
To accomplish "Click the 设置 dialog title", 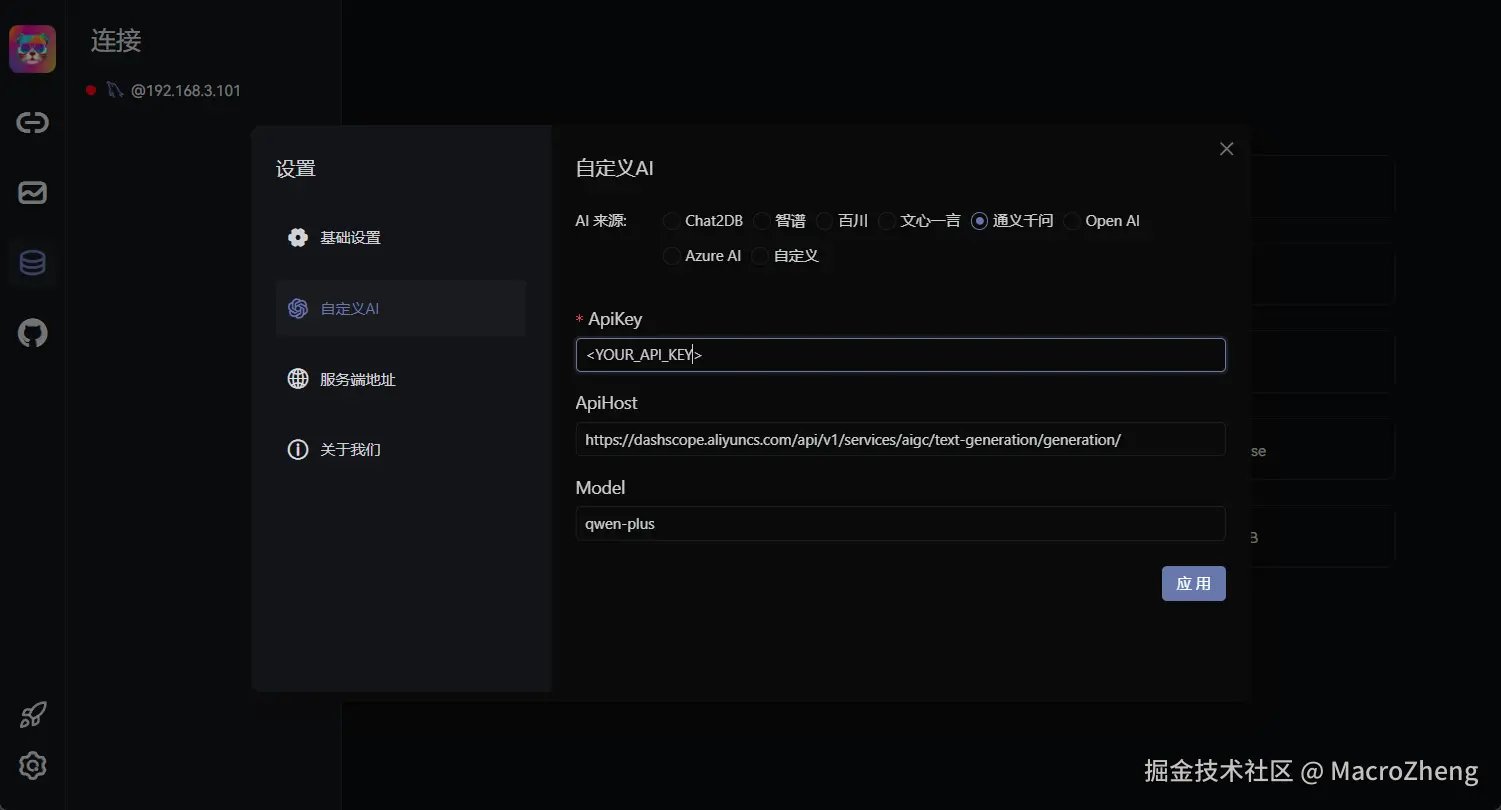I will point(296,169).
